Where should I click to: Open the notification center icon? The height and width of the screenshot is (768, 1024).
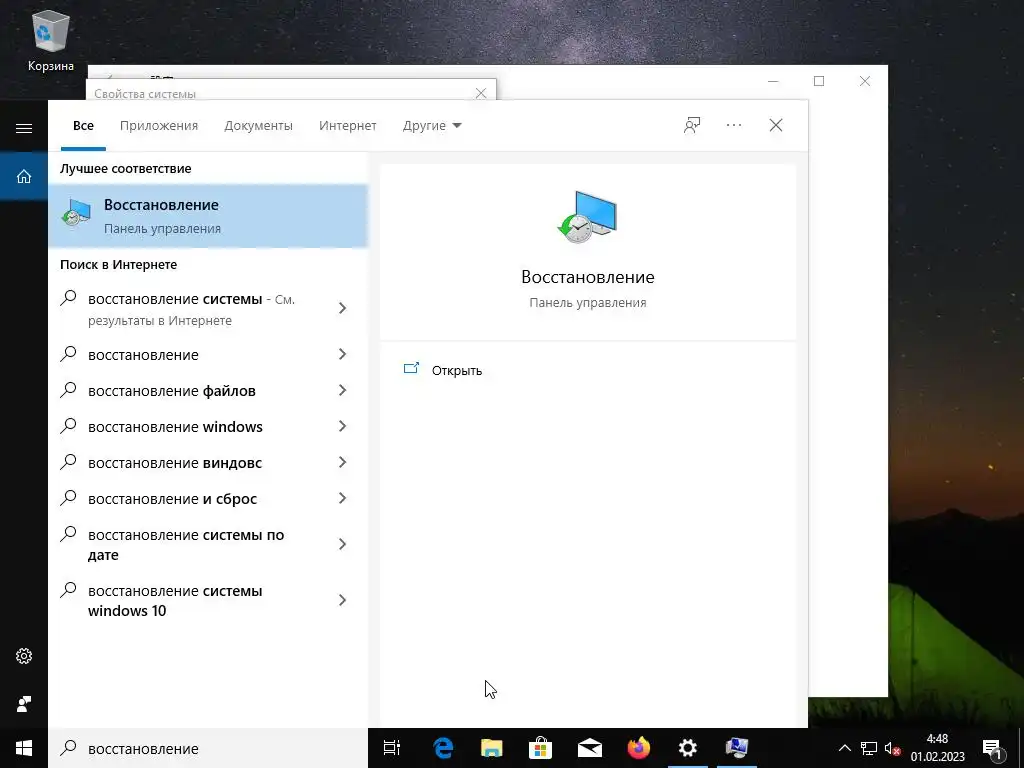pos(992,748)
